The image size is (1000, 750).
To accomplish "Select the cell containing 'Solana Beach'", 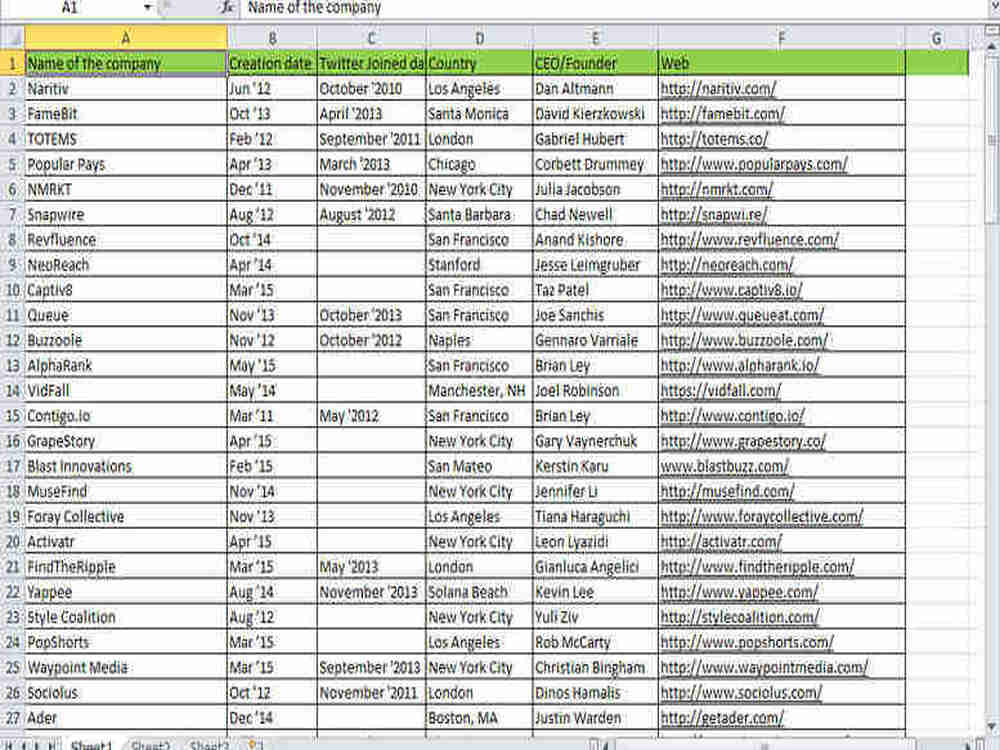I will tap(479, 592).
